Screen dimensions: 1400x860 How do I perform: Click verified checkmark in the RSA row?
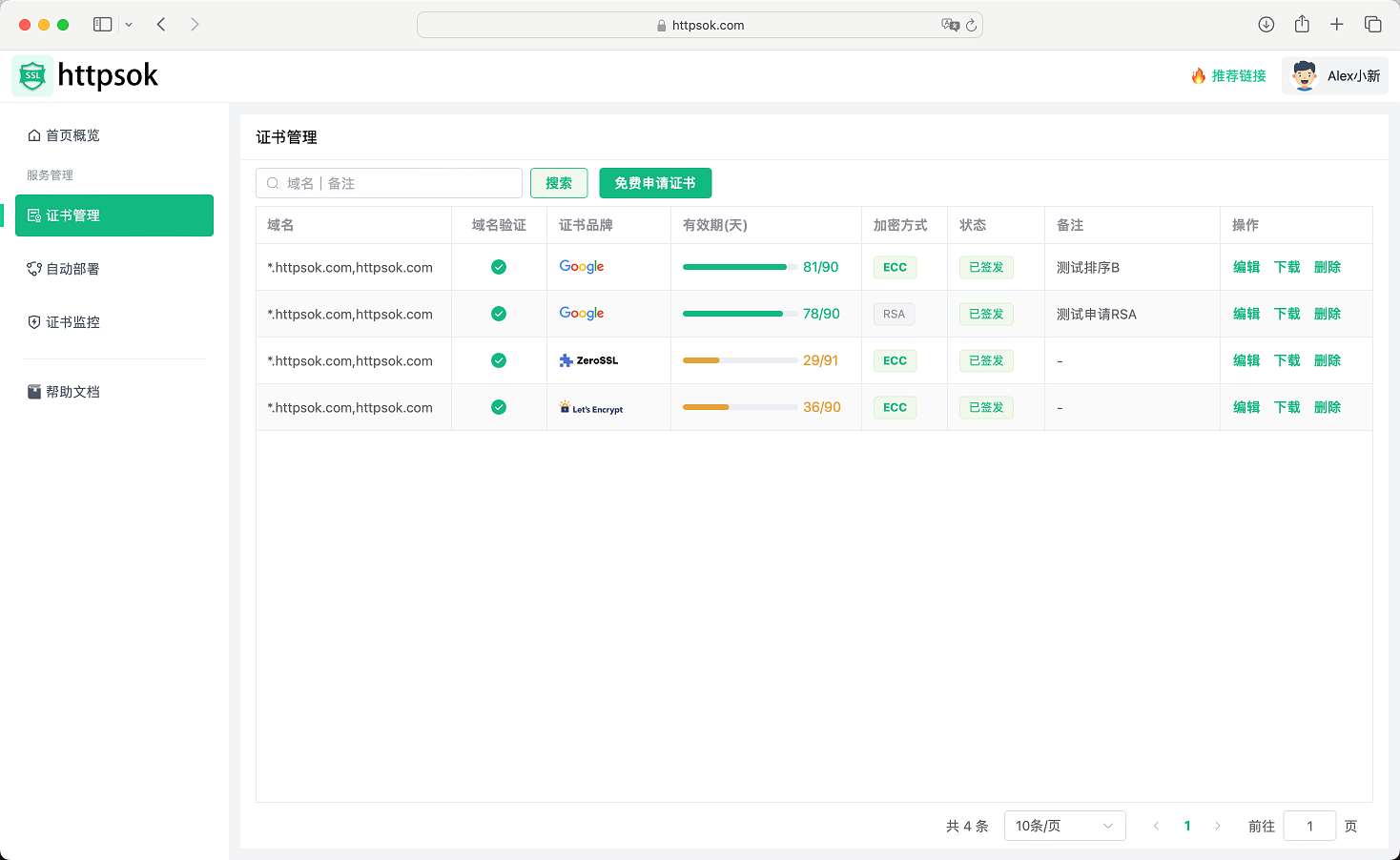click(x=499, y=314)
